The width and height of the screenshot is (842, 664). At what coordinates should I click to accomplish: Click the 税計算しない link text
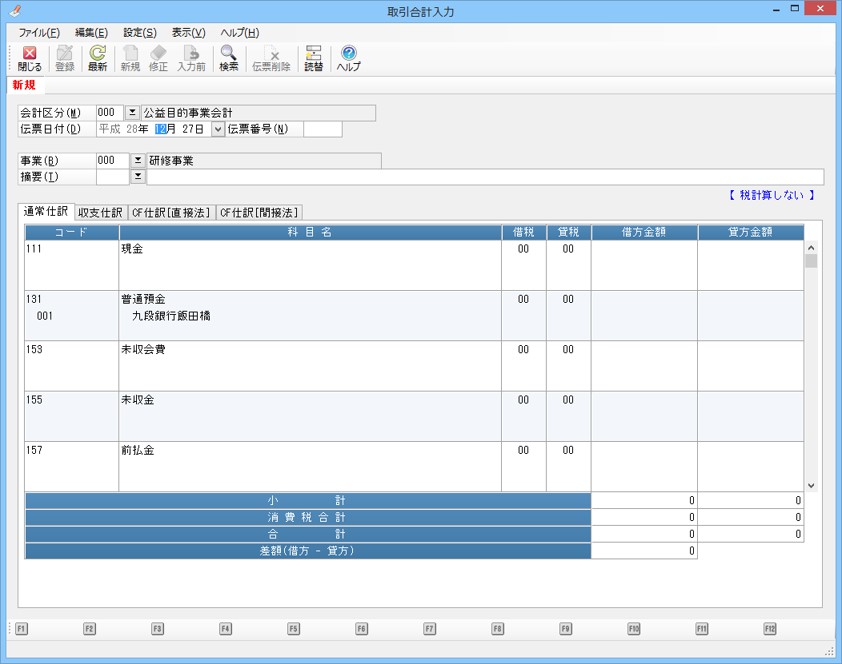(771, 195)
